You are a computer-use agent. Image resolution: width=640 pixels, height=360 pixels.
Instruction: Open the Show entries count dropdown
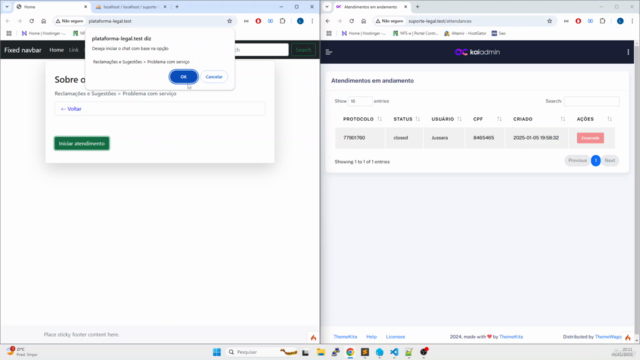point(360,101)
